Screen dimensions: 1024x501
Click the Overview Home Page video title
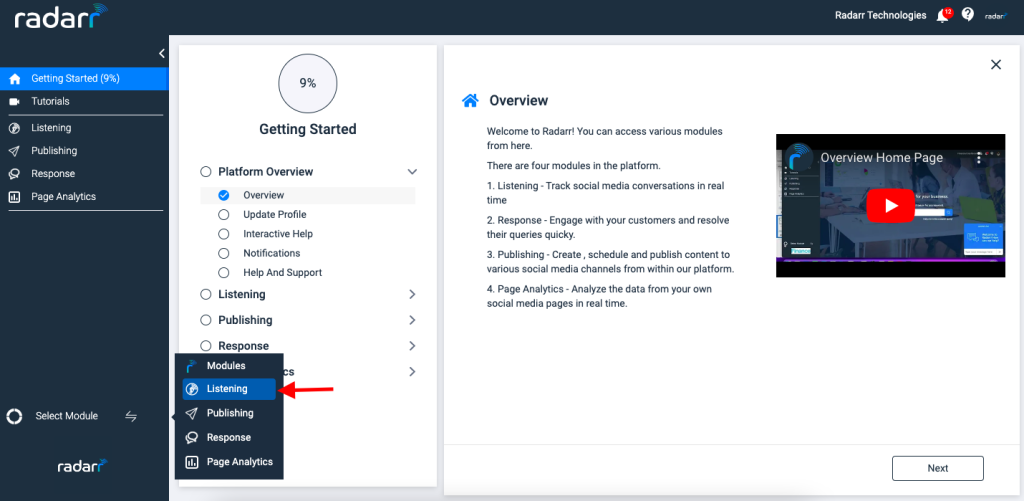tap(882, 158)
